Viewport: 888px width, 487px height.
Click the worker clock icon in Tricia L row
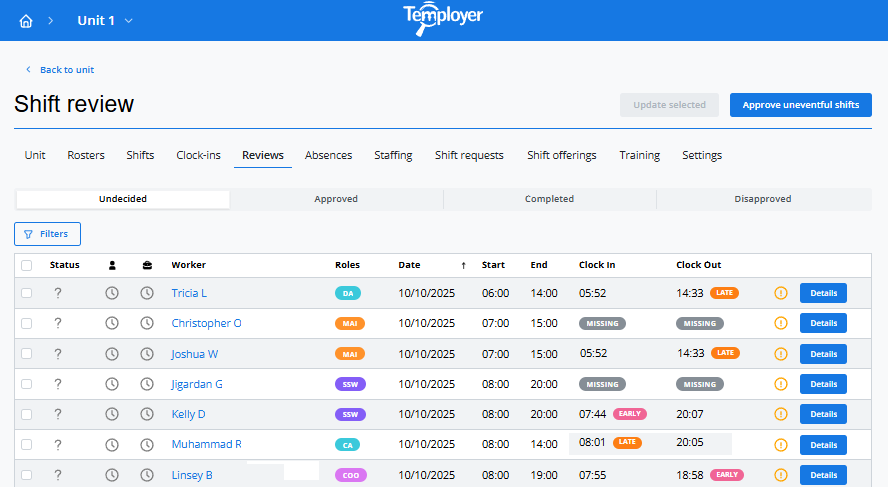[x=112, y=293]
